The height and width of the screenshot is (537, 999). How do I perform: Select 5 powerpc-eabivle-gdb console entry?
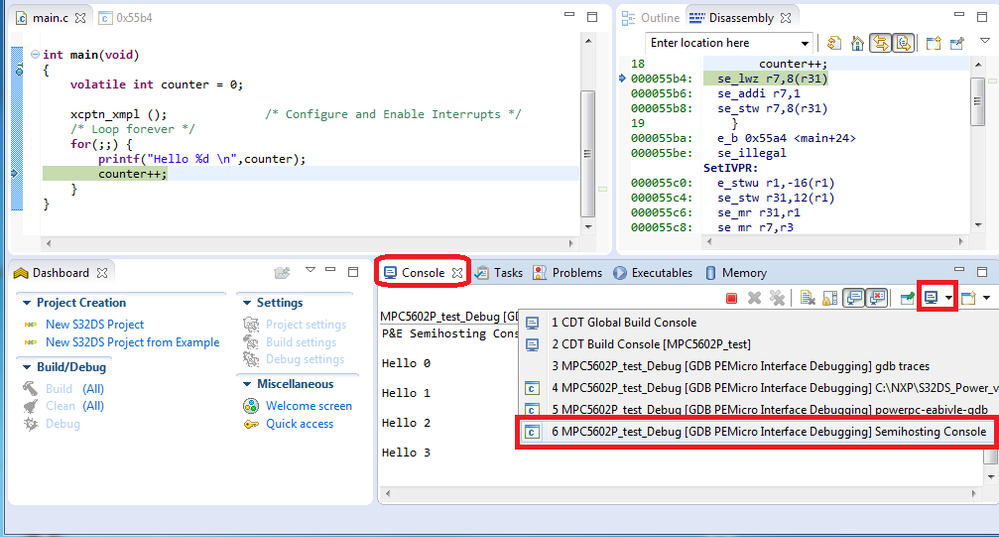click(759, 408)
